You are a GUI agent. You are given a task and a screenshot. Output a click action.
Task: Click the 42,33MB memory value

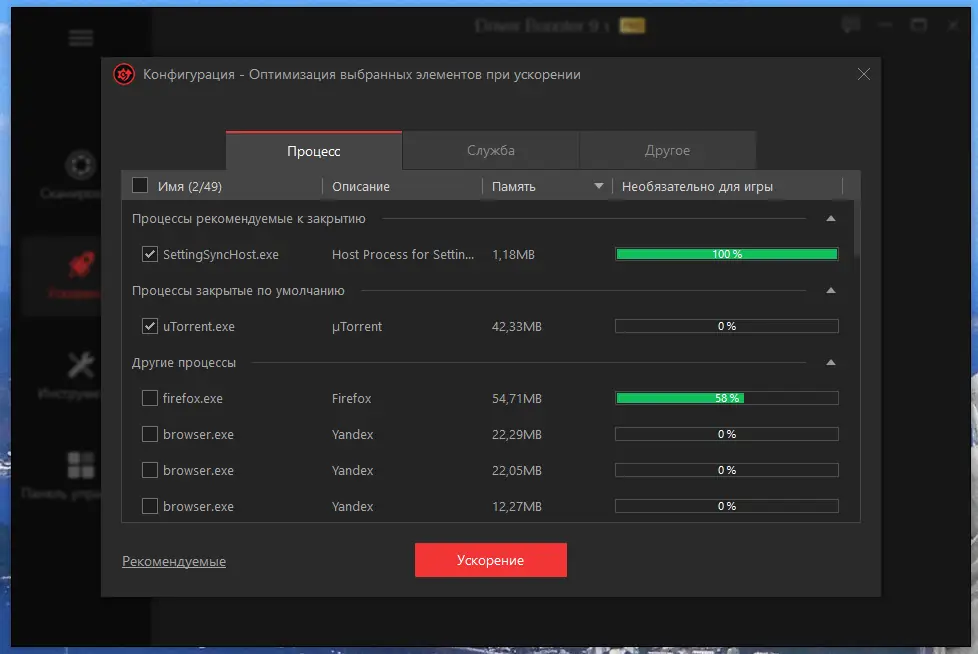click(516, 327)
